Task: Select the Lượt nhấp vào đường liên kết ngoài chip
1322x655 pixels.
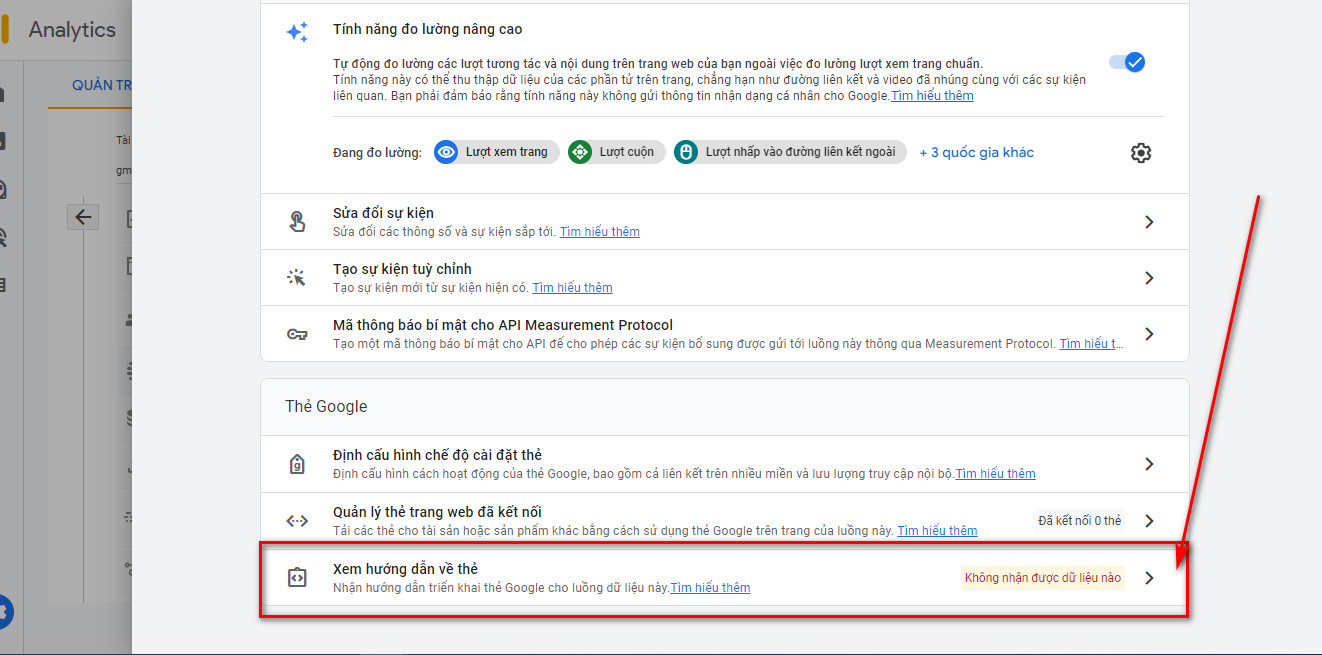Action: coord(790,152)
